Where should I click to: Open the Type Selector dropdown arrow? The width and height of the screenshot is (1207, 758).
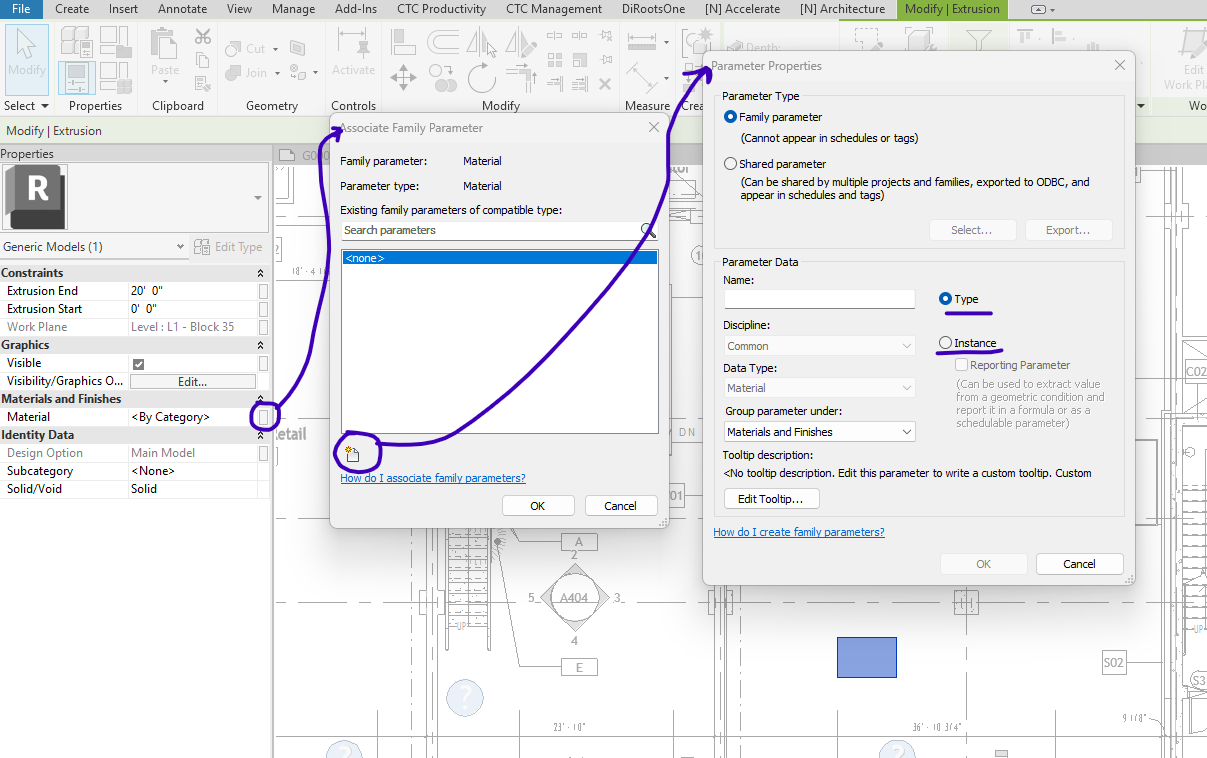point(258,198)
